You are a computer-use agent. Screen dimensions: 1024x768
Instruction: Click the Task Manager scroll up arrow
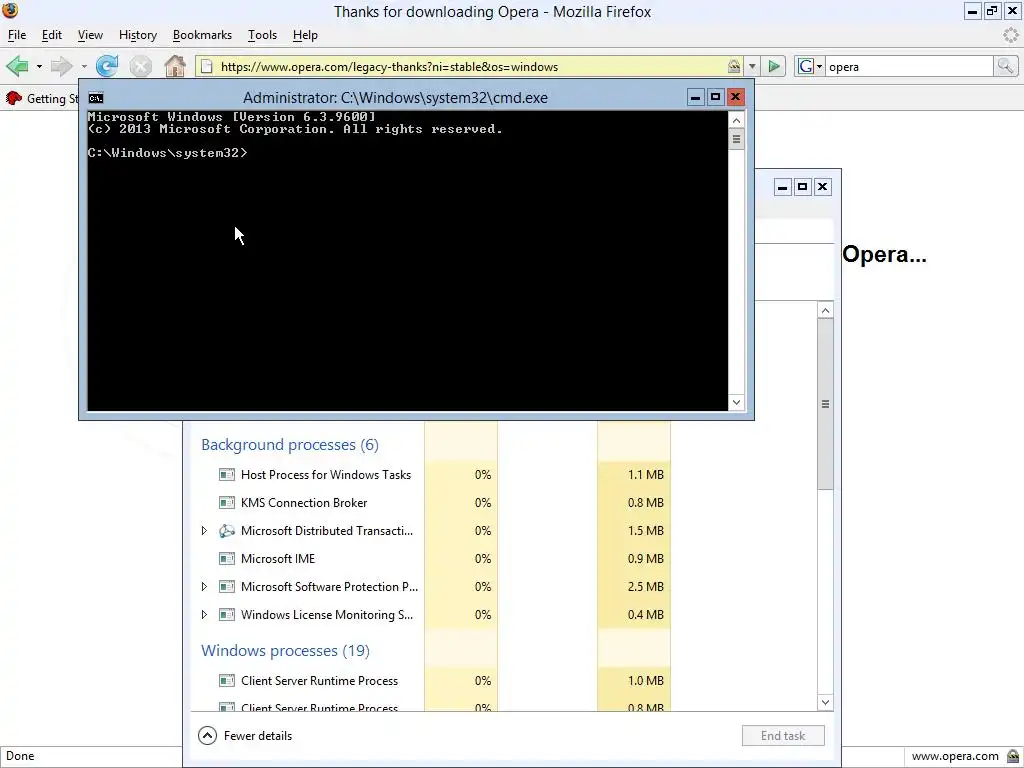coord(825,311)
